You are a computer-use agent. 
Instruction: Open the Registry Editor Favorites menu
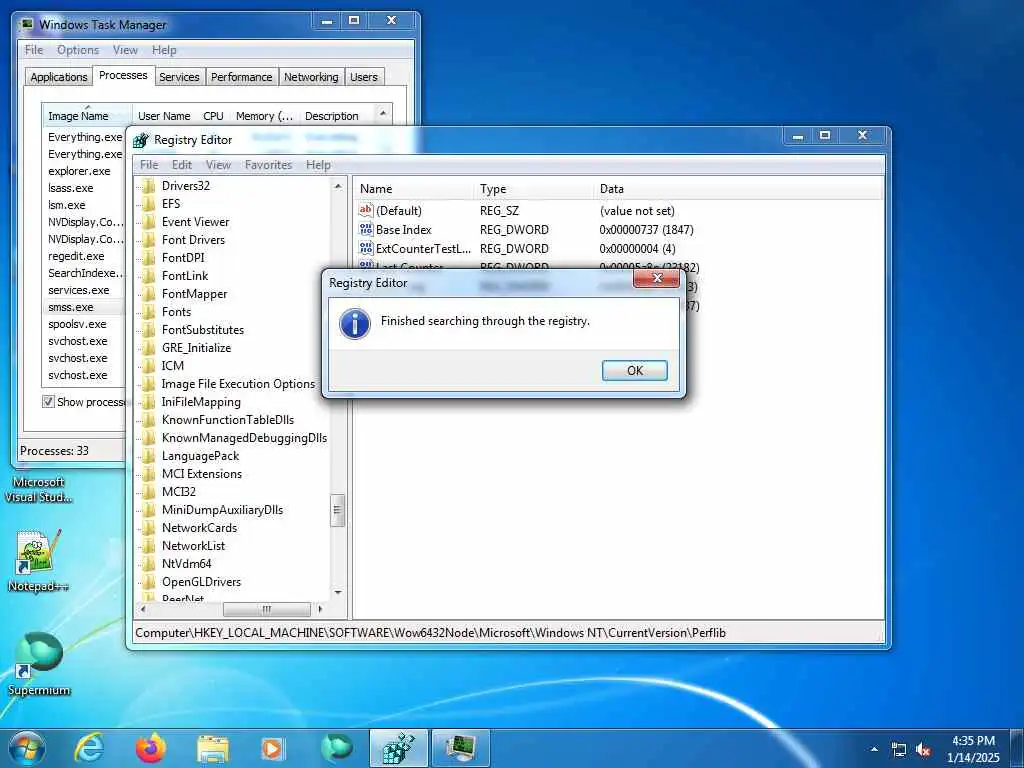pyautogui.click(x=268, y=165)
